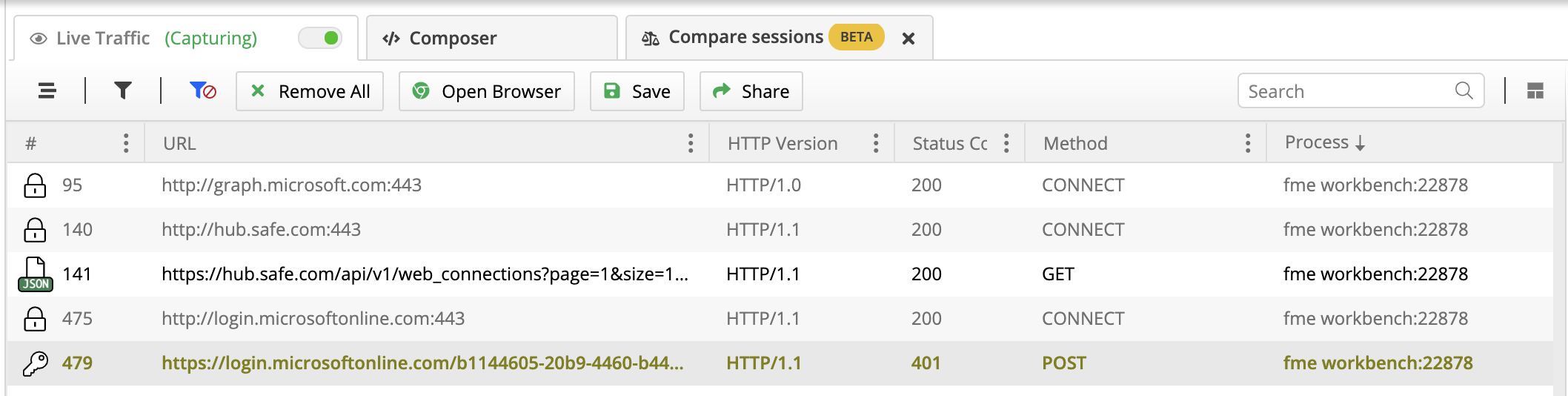Click the scales icon on Compare sessions

point(651,39)
